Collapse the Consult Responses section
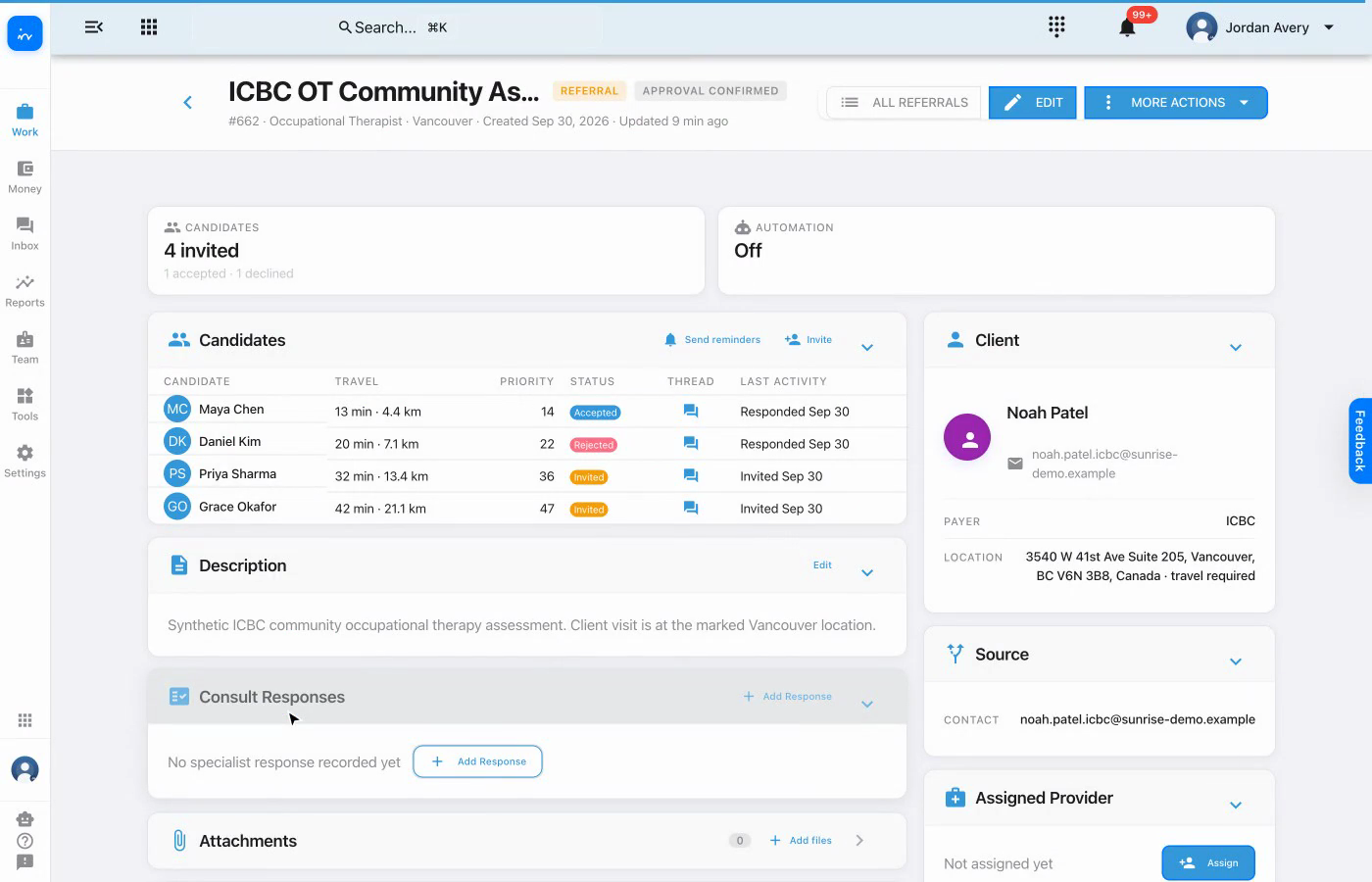The width and height of the screenshot is (1372, 882). coord(867,704)
